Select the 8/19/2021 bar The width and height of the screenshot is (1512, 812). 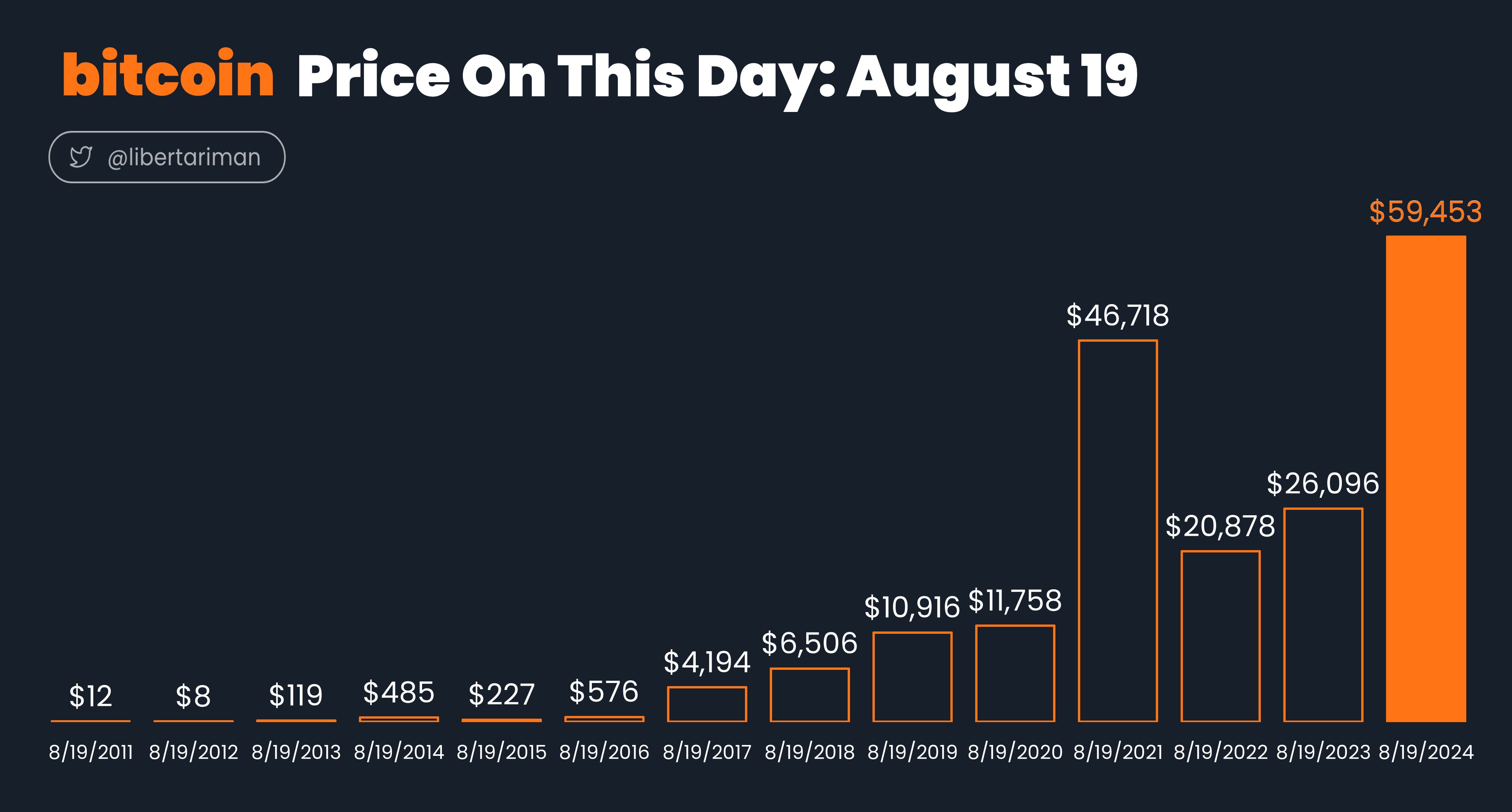(x=1117, y=530)
